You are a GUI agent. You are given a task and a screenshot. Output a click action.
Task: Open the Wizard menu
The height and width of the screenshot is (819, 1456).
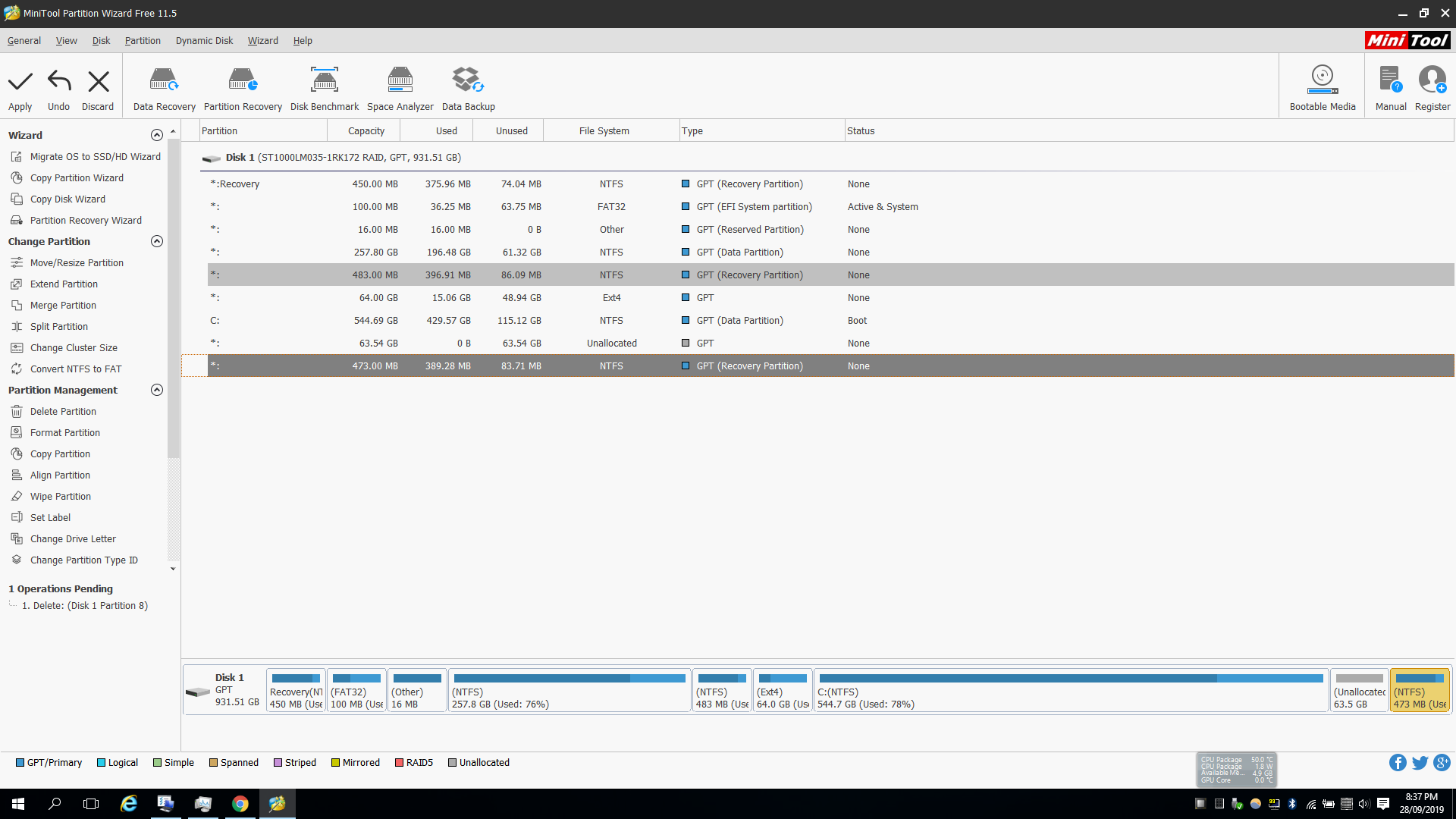click(x=263, y=41)
